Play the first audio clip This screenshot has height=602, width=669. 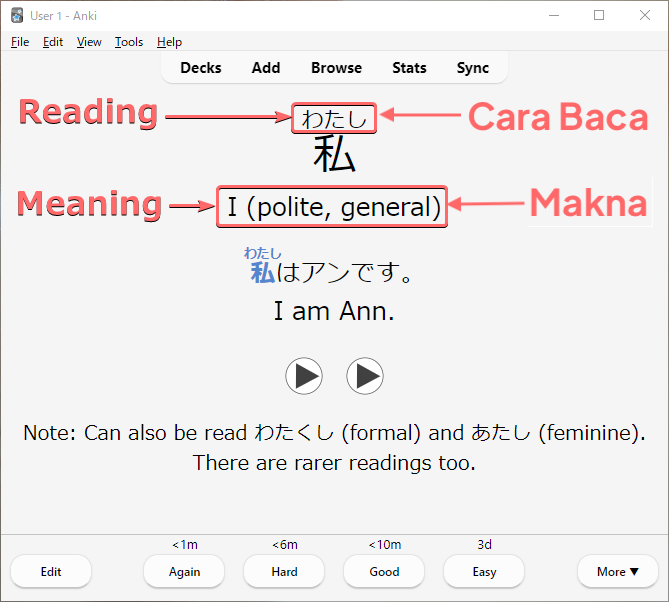[304, 376]
